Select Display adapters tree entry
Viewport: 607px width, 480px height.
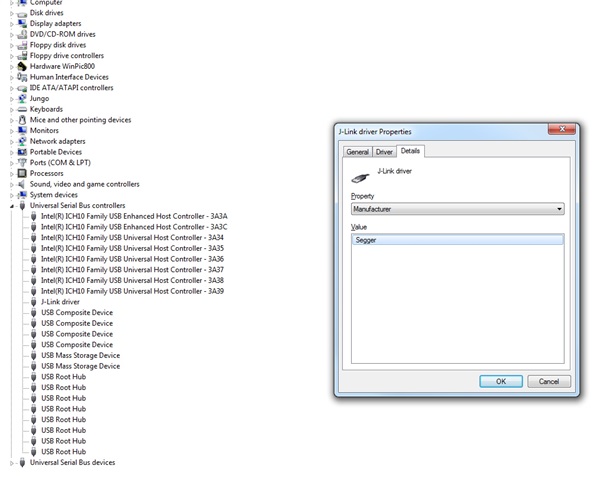point(55,24)
